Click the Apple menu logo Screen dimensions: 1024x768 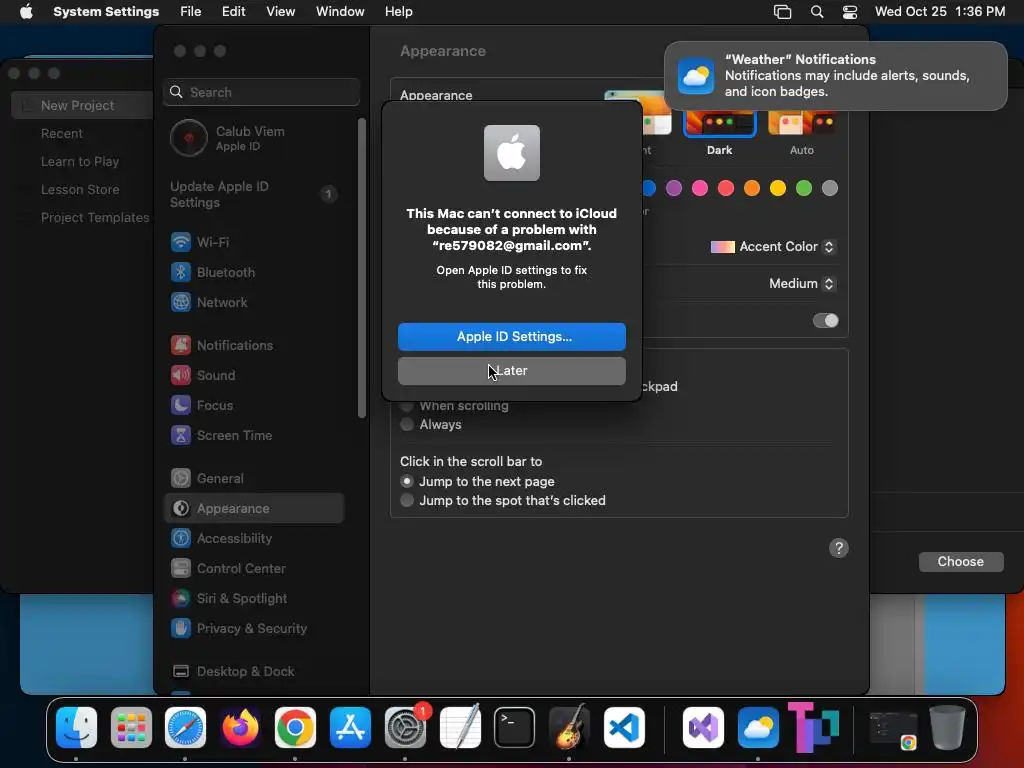(26, 12)
